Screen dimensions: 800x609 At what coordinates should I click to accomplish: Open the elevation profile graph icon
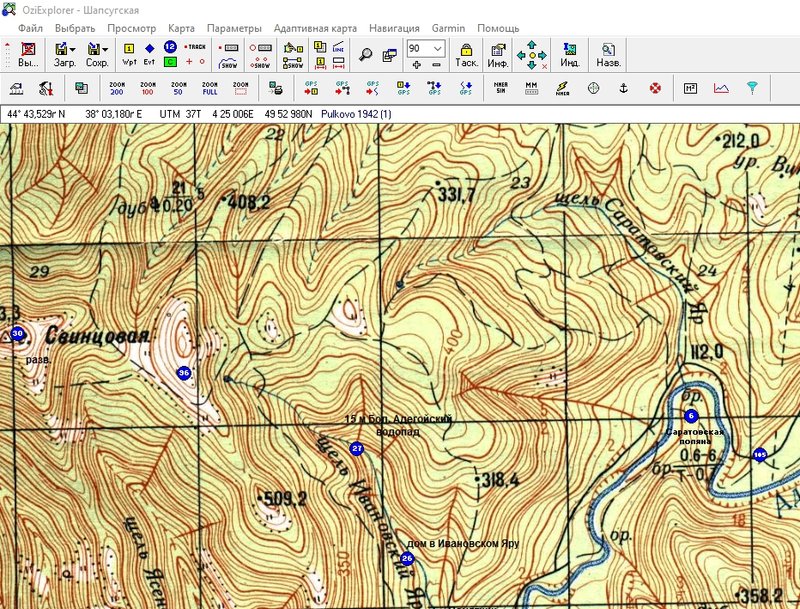click(x=721, y=88)
